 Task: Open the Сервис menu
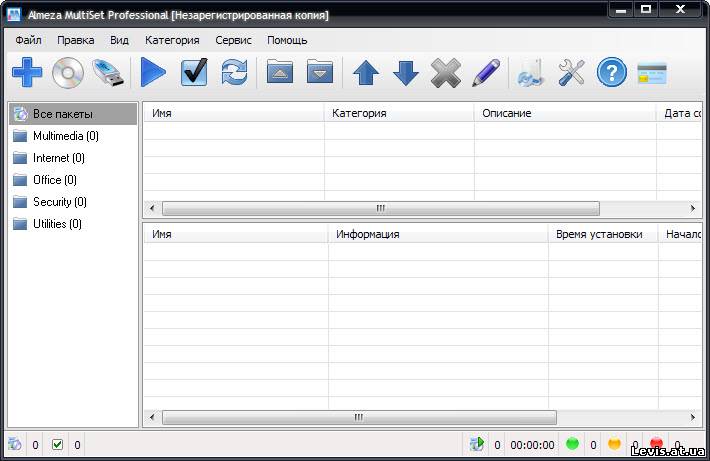[x=233, y=40]
